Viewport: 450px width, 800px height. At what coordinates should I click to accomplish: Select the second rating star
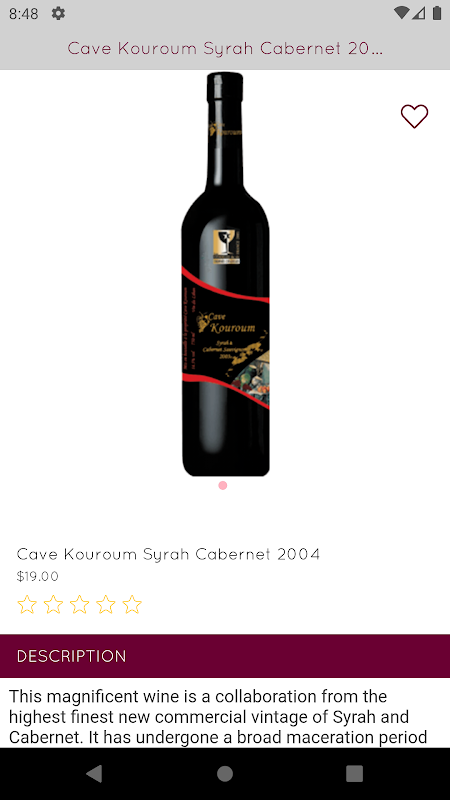tap(53, 605)
